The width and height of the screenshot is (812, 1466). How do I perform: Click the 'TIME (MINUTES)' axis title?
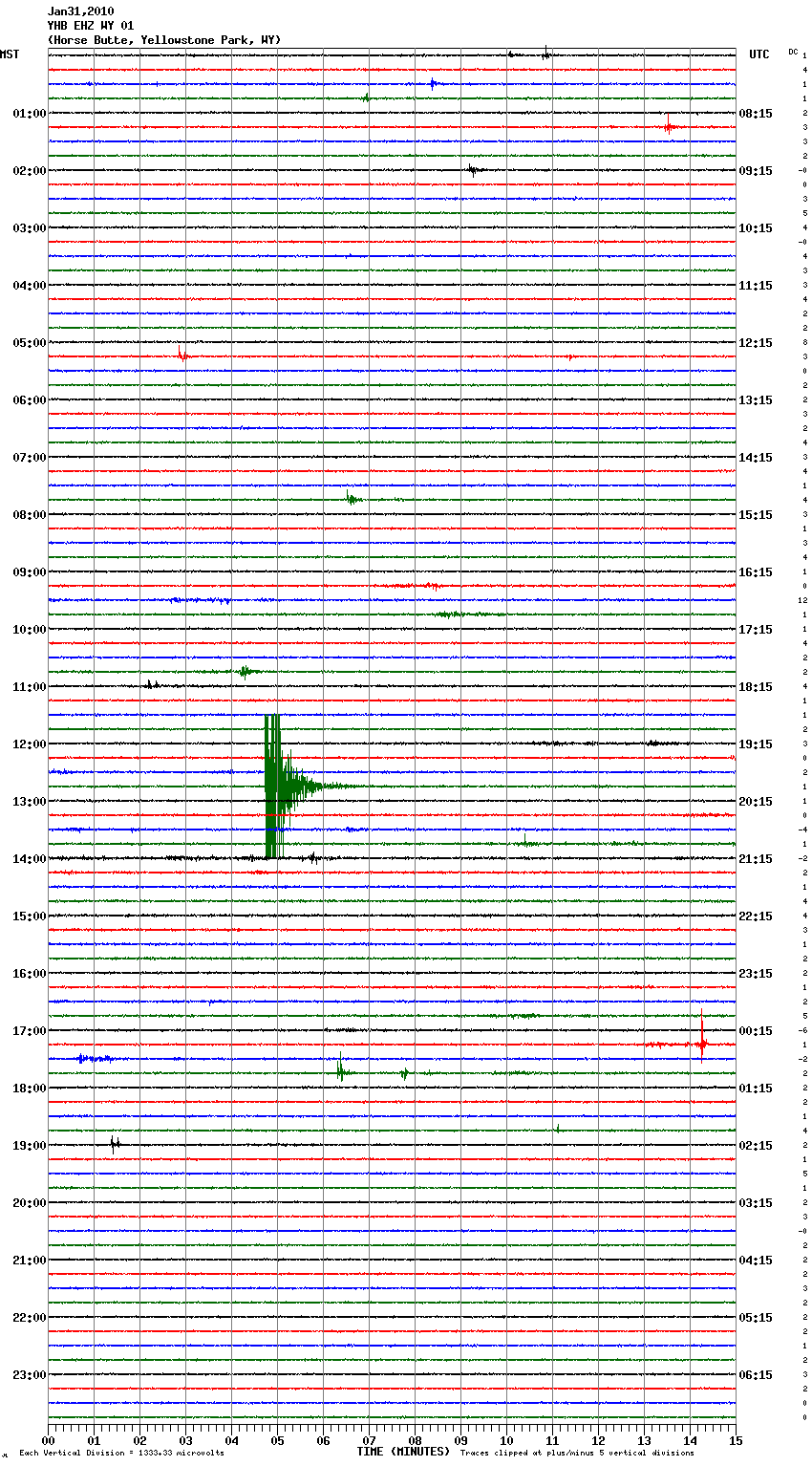point(403,1452)
